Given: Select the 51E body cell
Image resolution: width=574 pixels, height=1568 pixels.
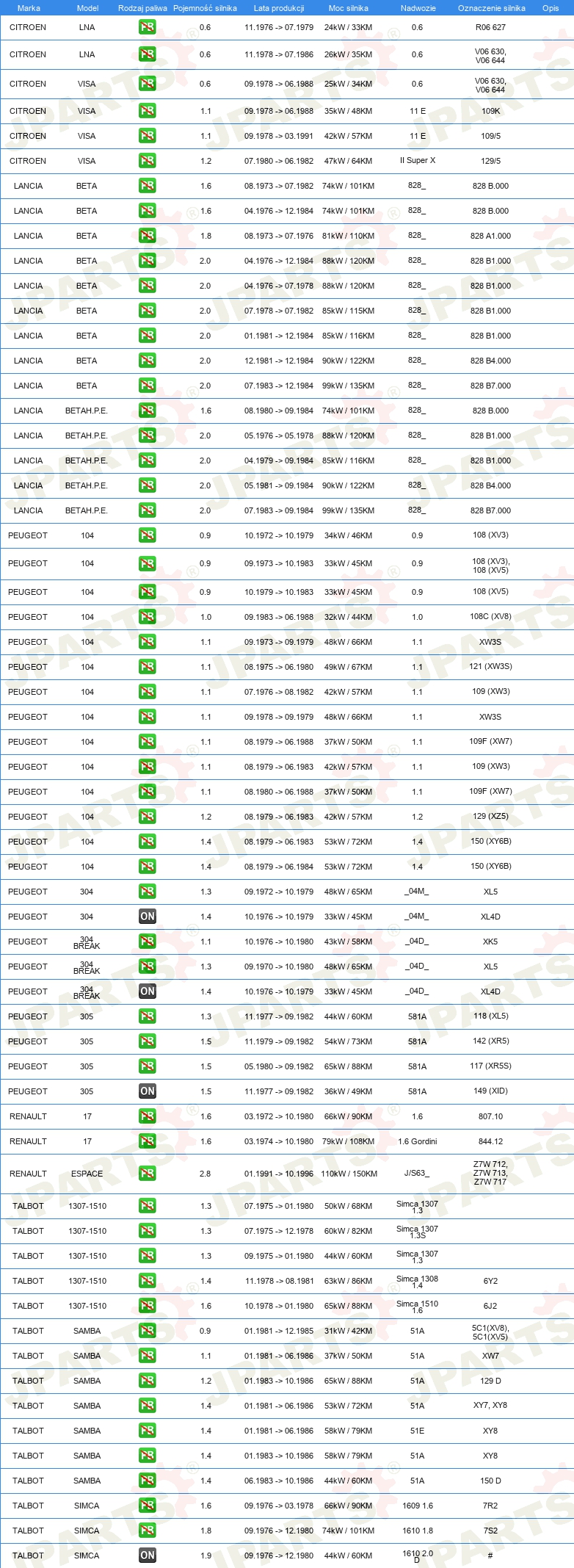Looking at the screenshot, I should pyautogui.click(x=418, y=1431).
